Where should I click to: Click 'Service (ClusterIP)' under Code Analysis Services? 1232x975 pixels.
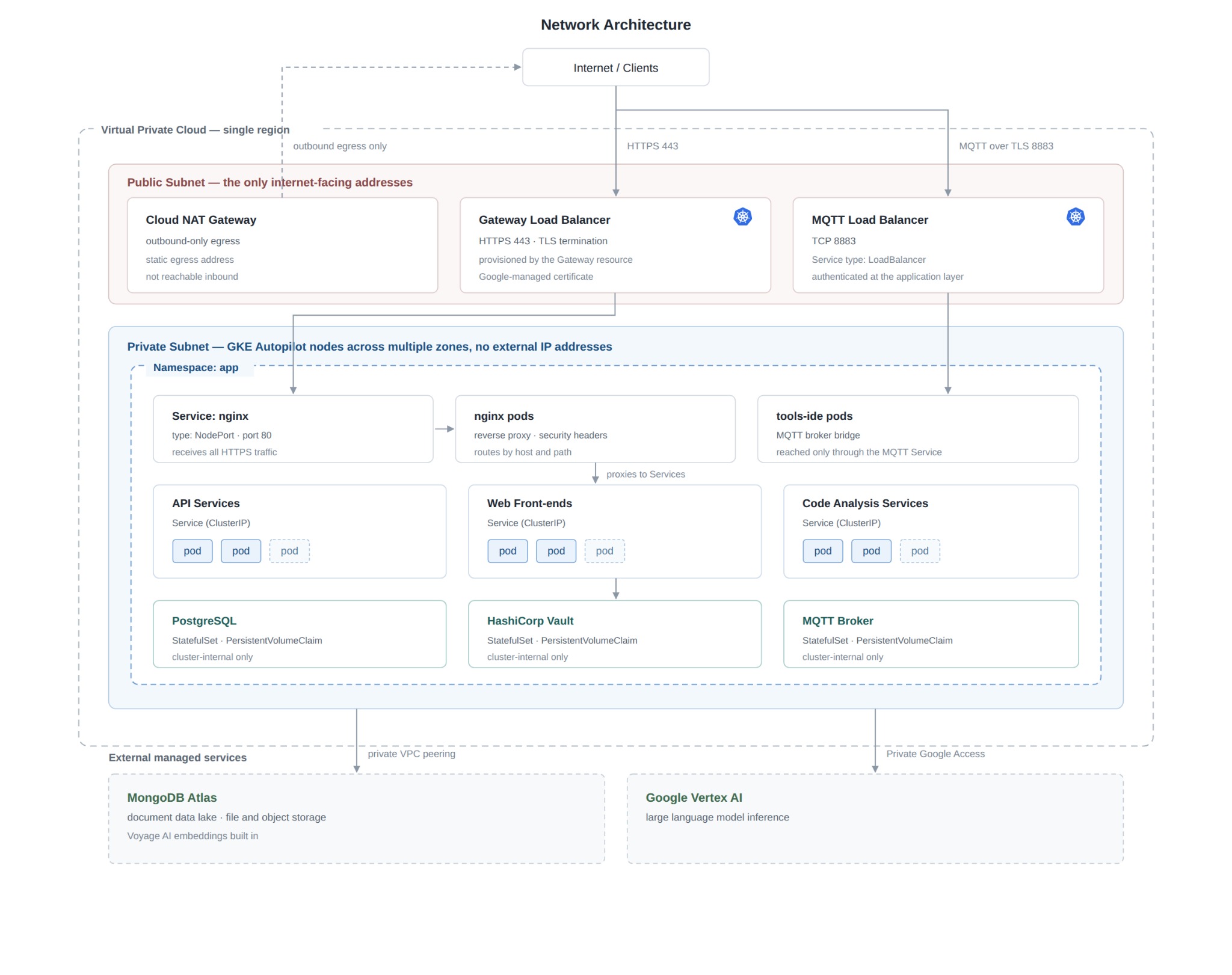841,523
